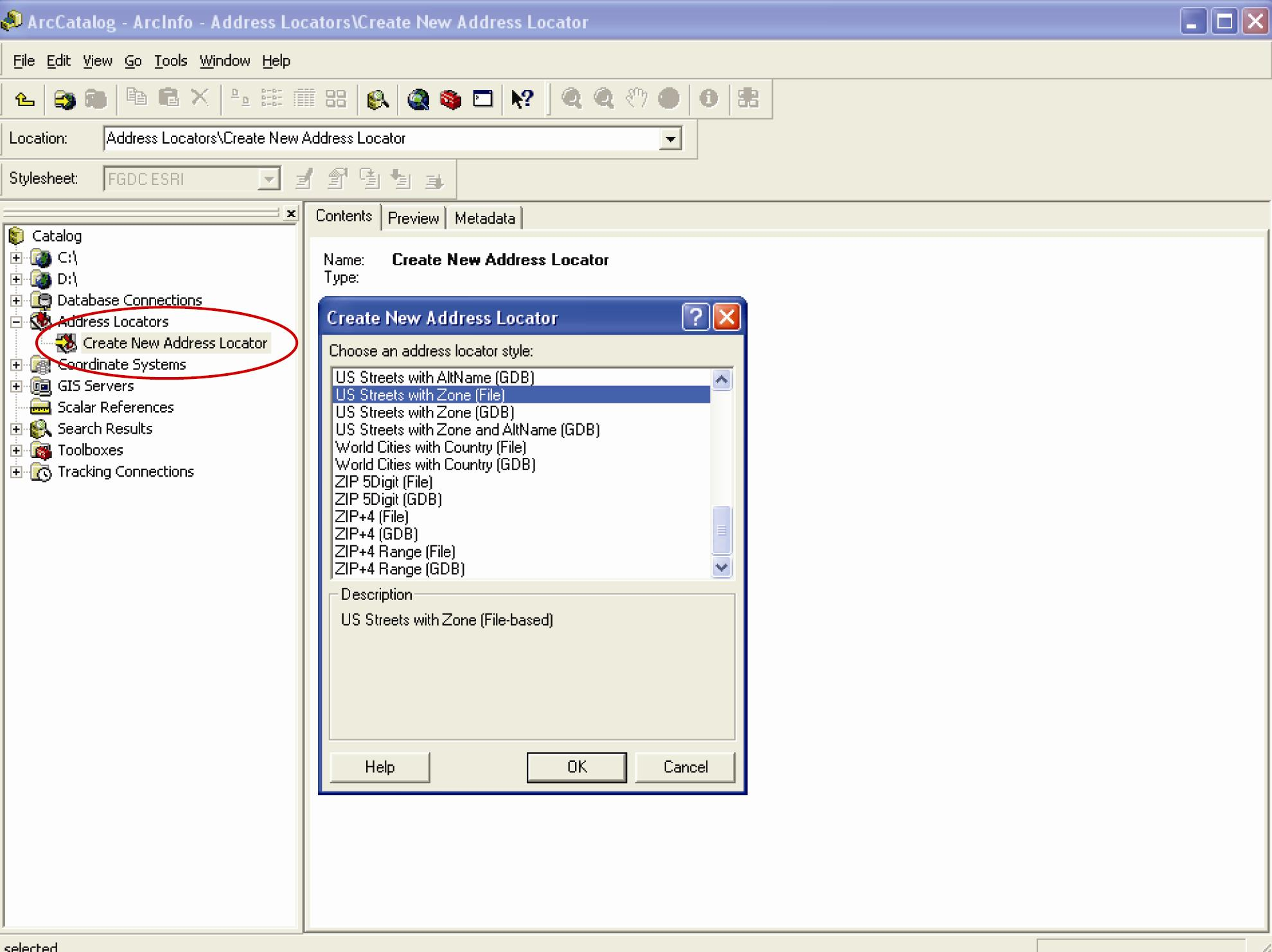Expand the Database Connections node
This screenshot has width=1272, height=952.
pos(17,301)
